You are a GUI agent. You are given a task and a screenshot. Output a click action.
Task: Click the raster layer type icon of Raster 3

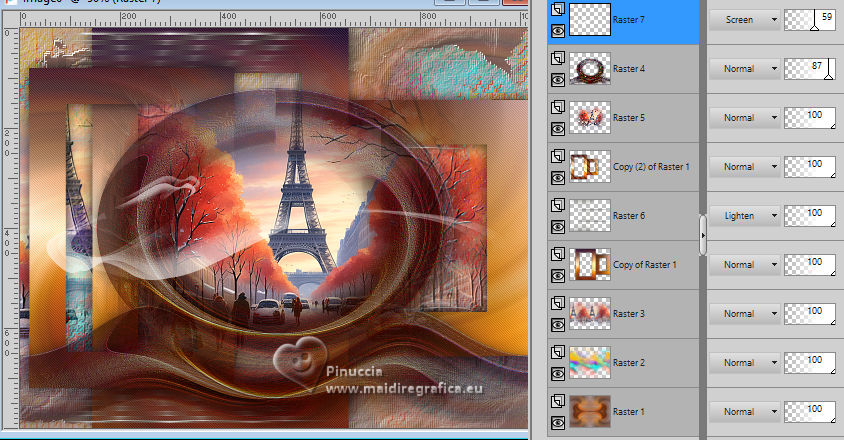(x=558, y=303)
